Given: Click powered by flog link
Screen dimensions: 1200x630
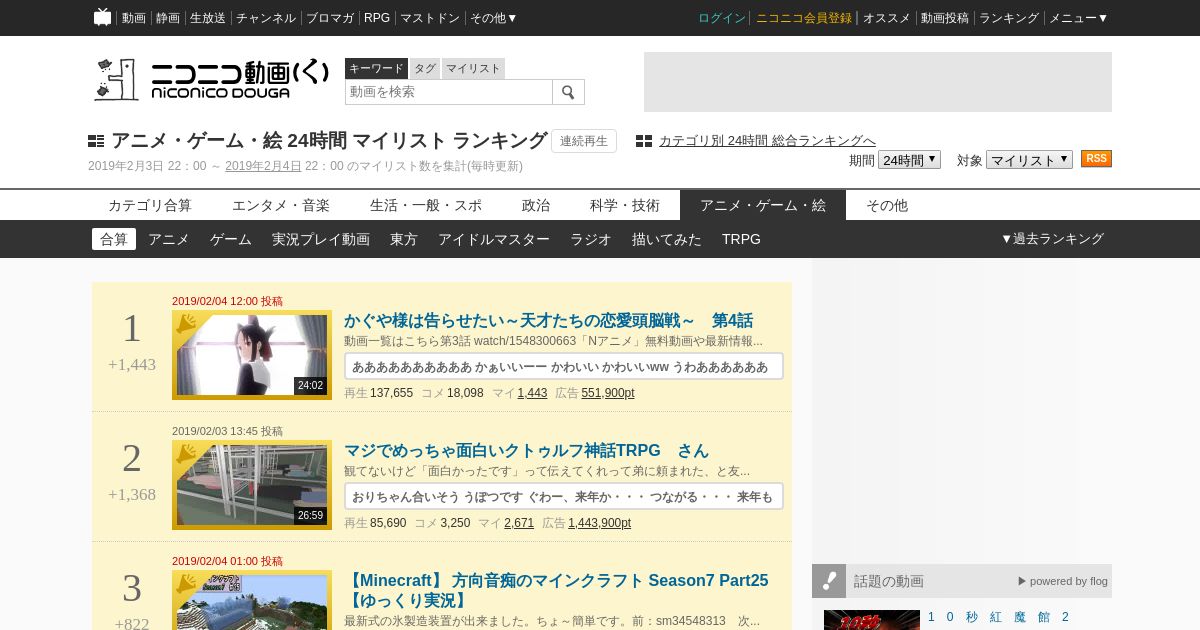Looking at the screenshot, I should point(1063,581).
